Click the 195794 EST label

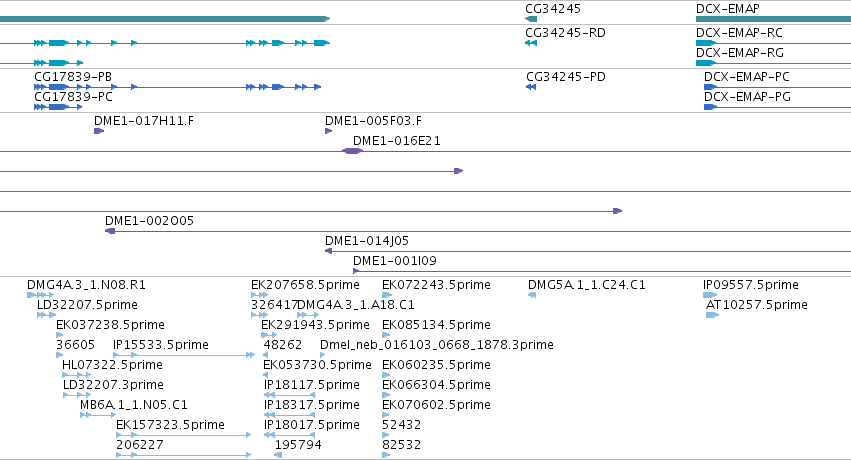tap(298, 445)
